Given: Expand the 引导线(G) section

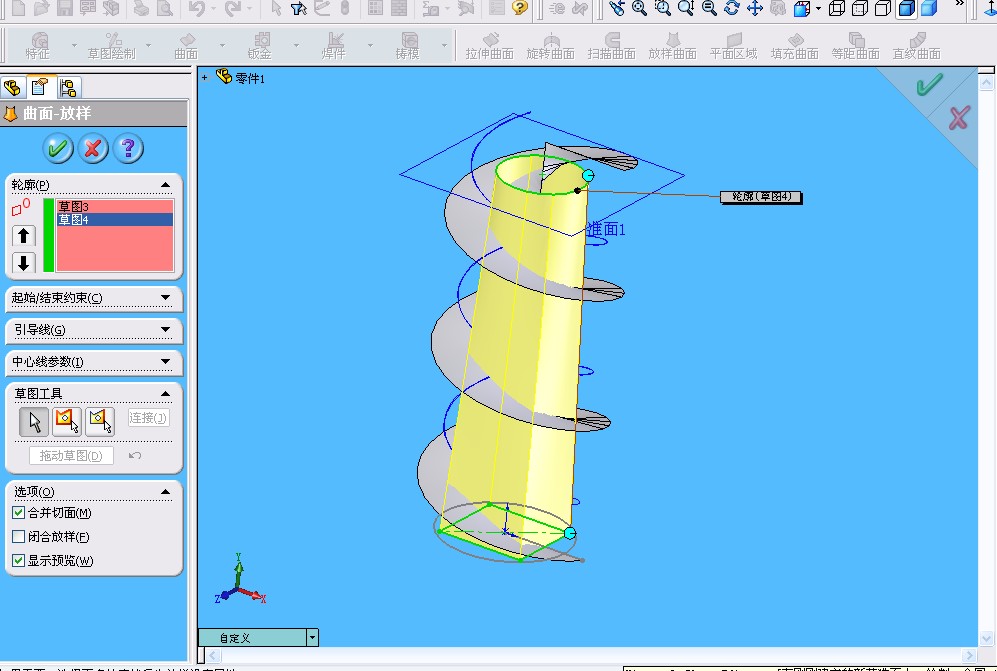Looking at the screenshot, I should pos(165,329).
